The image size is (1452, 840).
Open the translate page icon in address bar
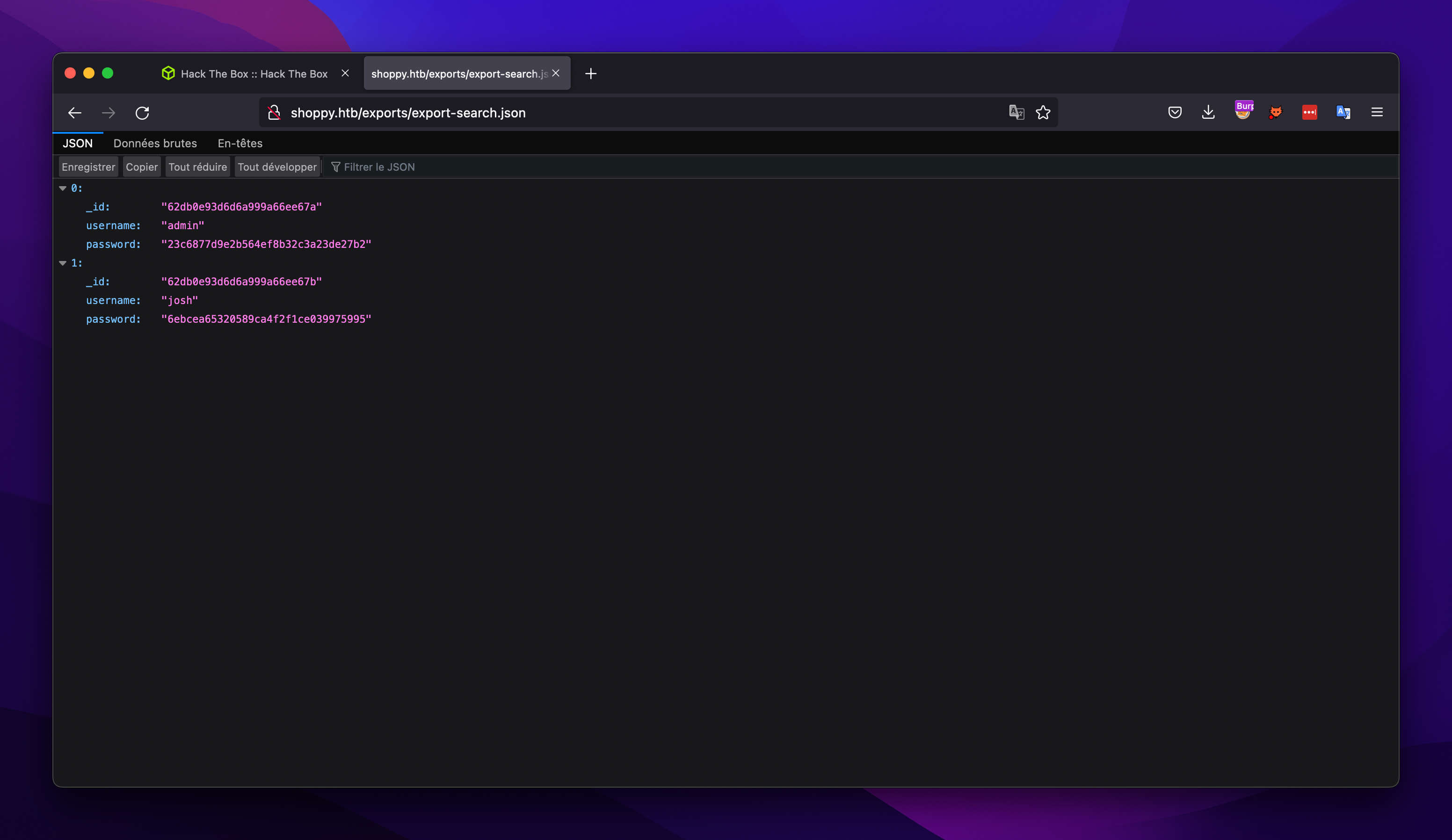(x=1016, y=112)
